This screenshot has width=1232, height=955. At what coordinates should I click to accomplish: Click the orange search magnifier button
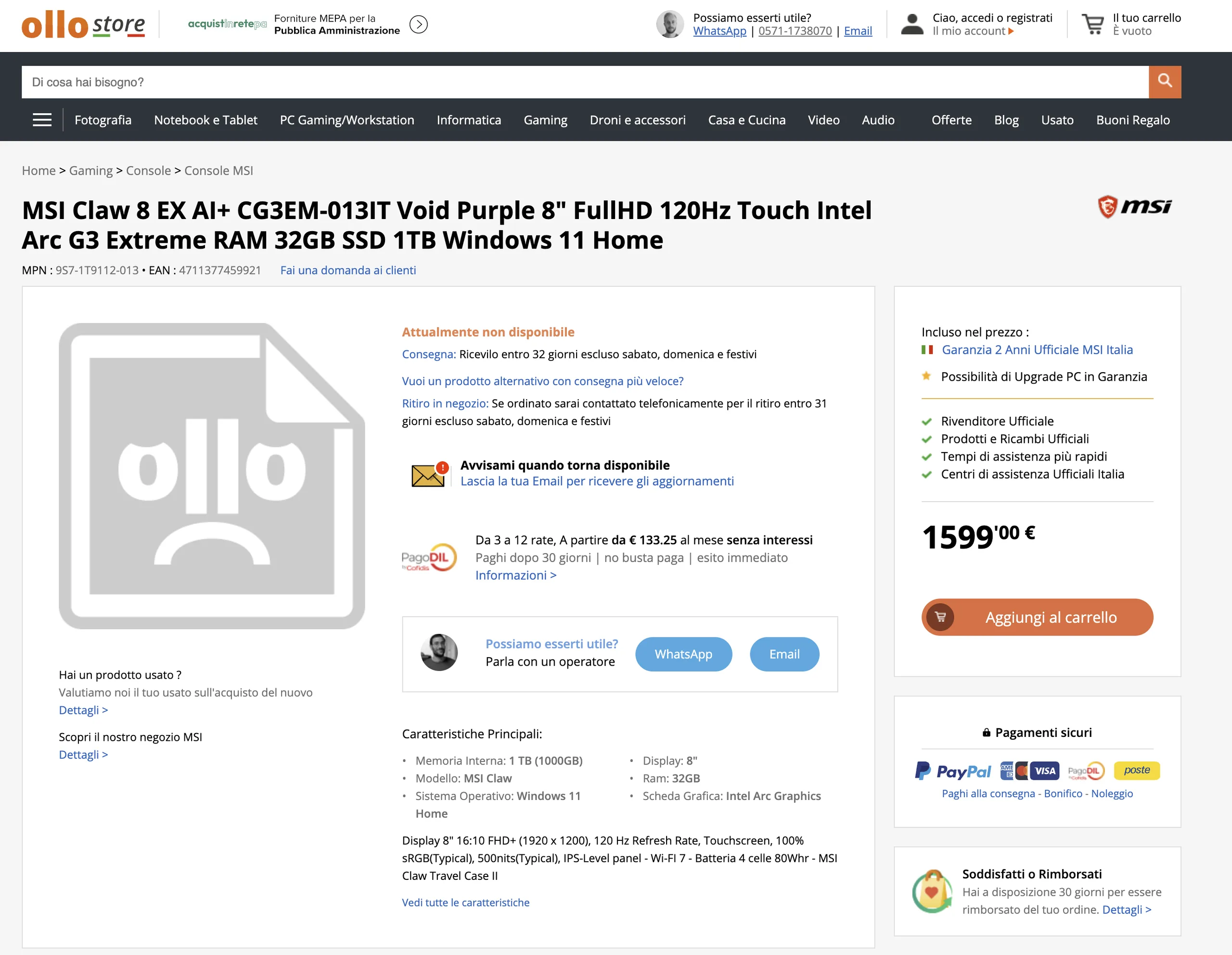click(x=1164, y=82)
